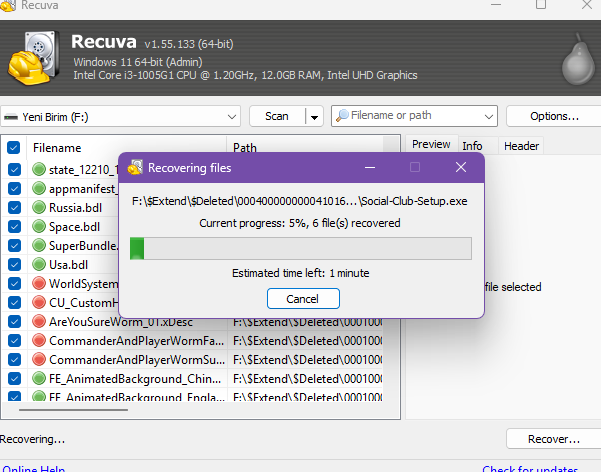Uncheck the Usa.bdl checkbox
The width and height of the screenshot is (601, 472).
15,264
